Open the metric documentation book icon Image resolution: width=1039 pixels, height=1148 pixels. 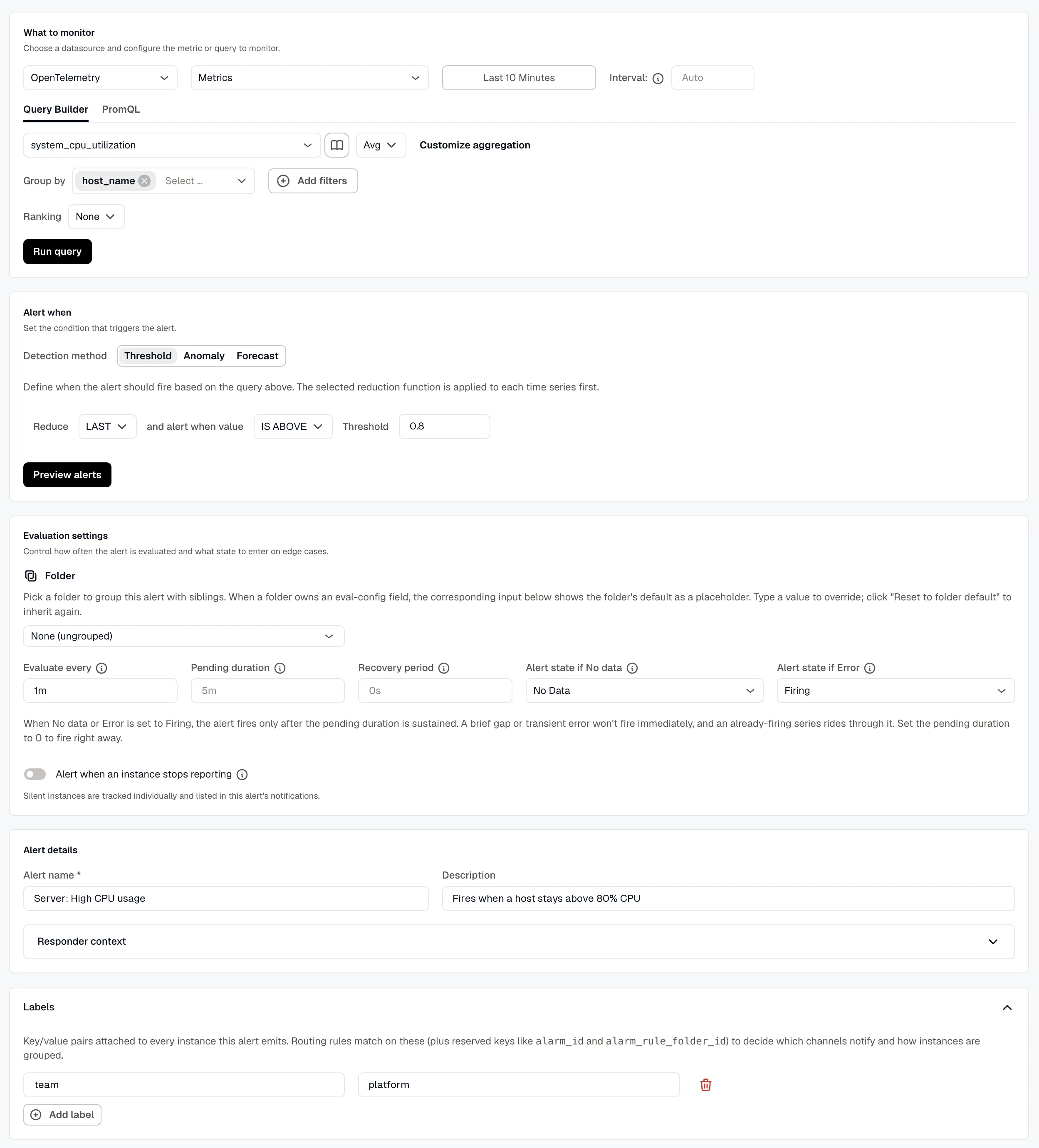click(x=336, y=145)
